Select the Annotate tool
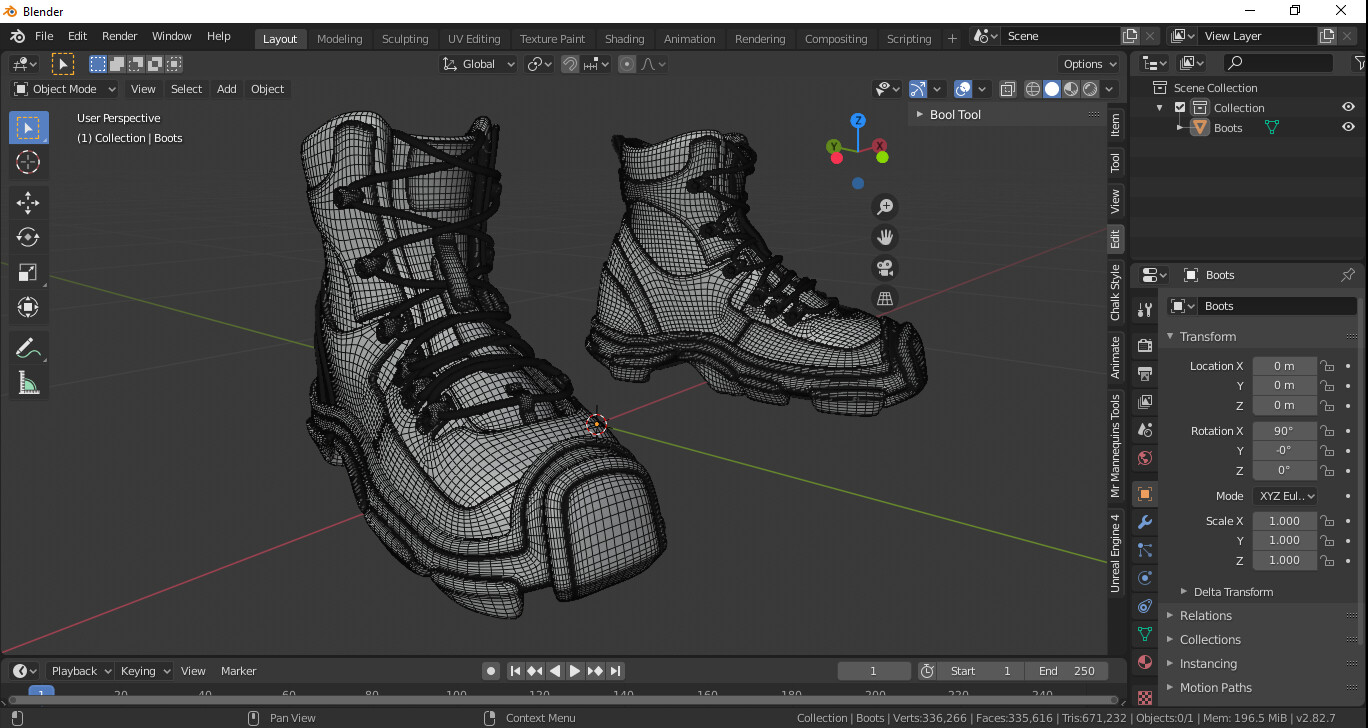 [x=28, y=347]
